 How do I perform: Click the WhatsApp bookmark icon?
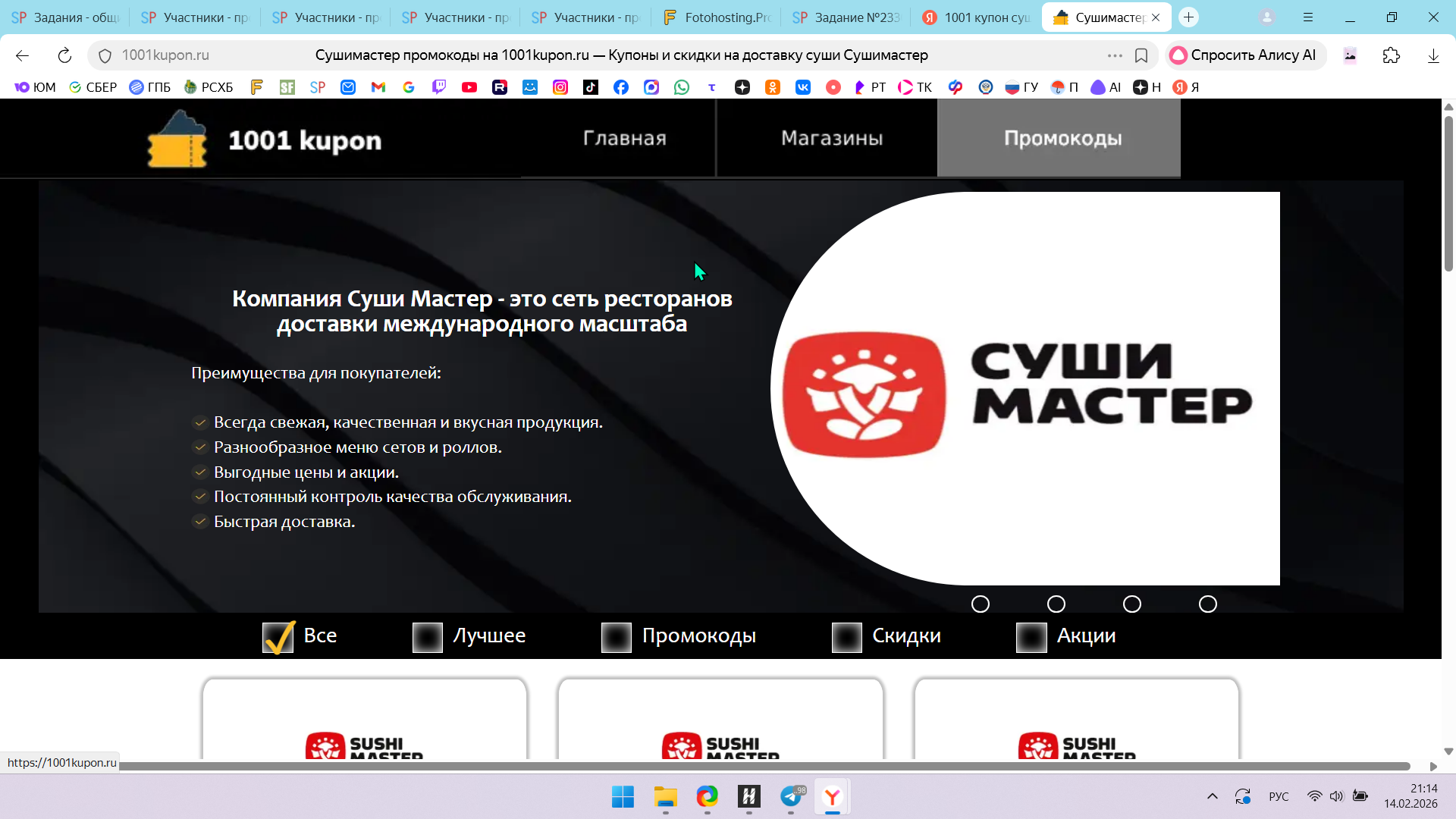pos(682,87)
